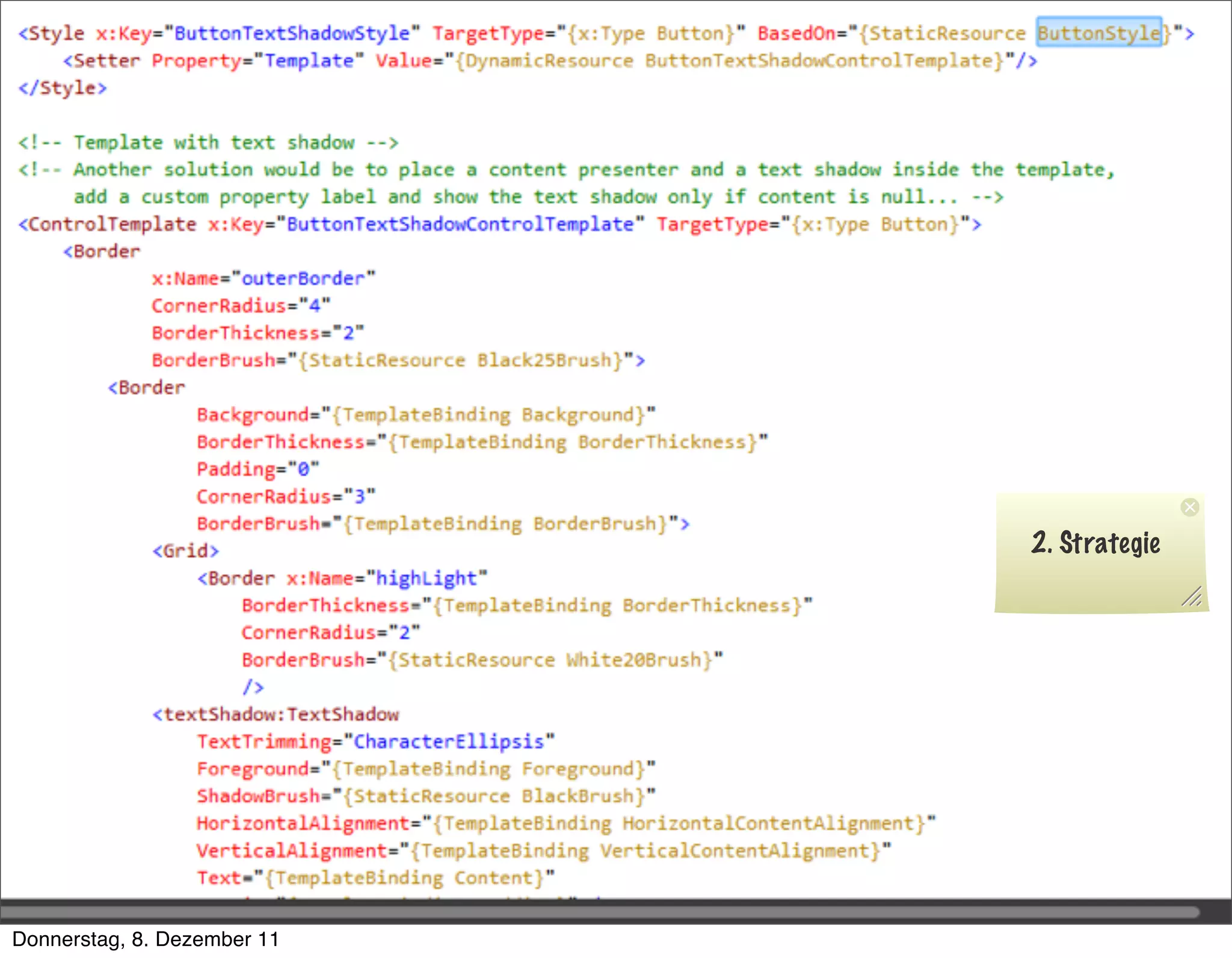Click the HorizontalContentAlignment binding

pyautogui.click(x=768, y=823)
